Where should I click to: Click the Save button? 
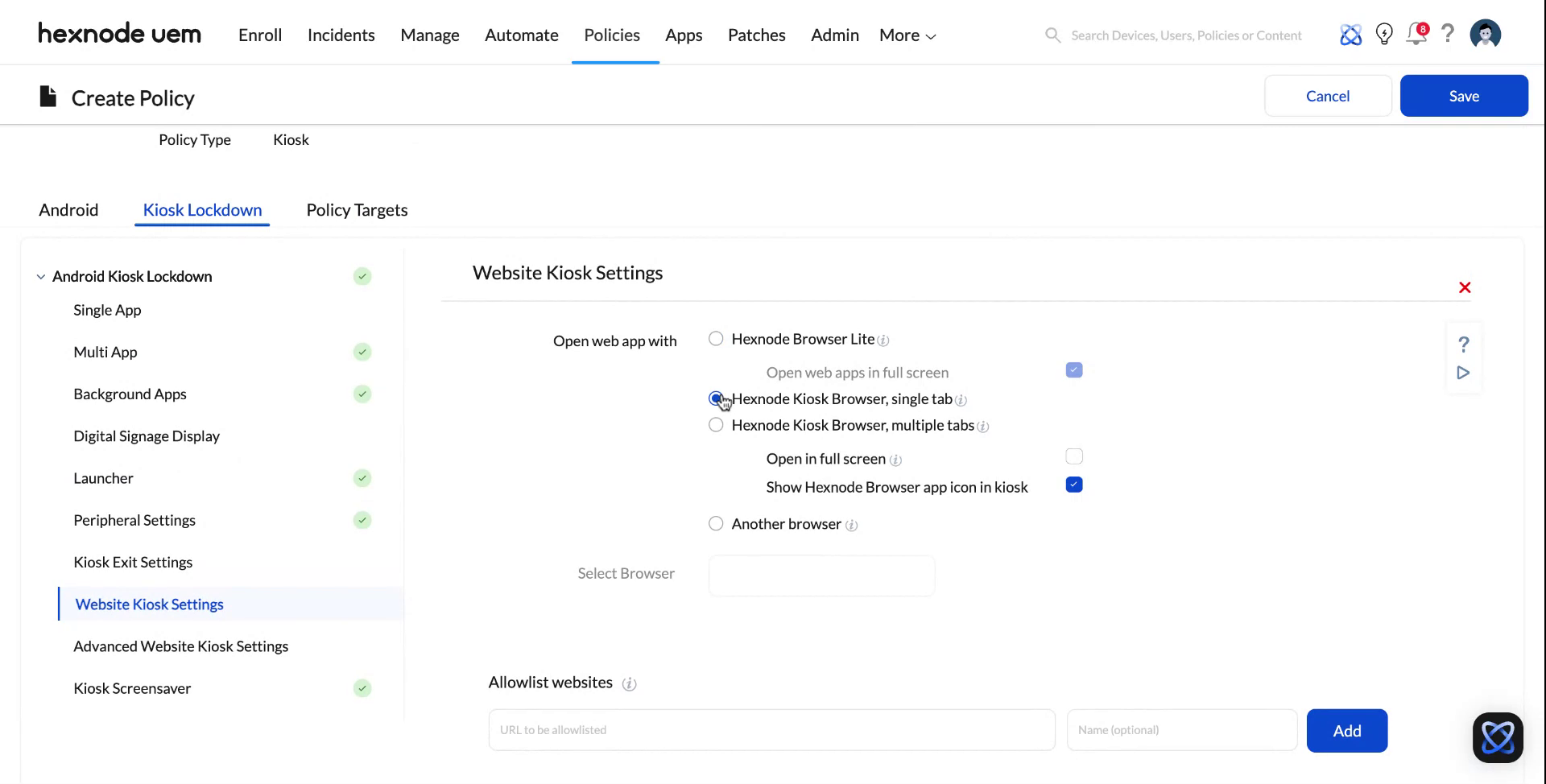[1464, 96]
